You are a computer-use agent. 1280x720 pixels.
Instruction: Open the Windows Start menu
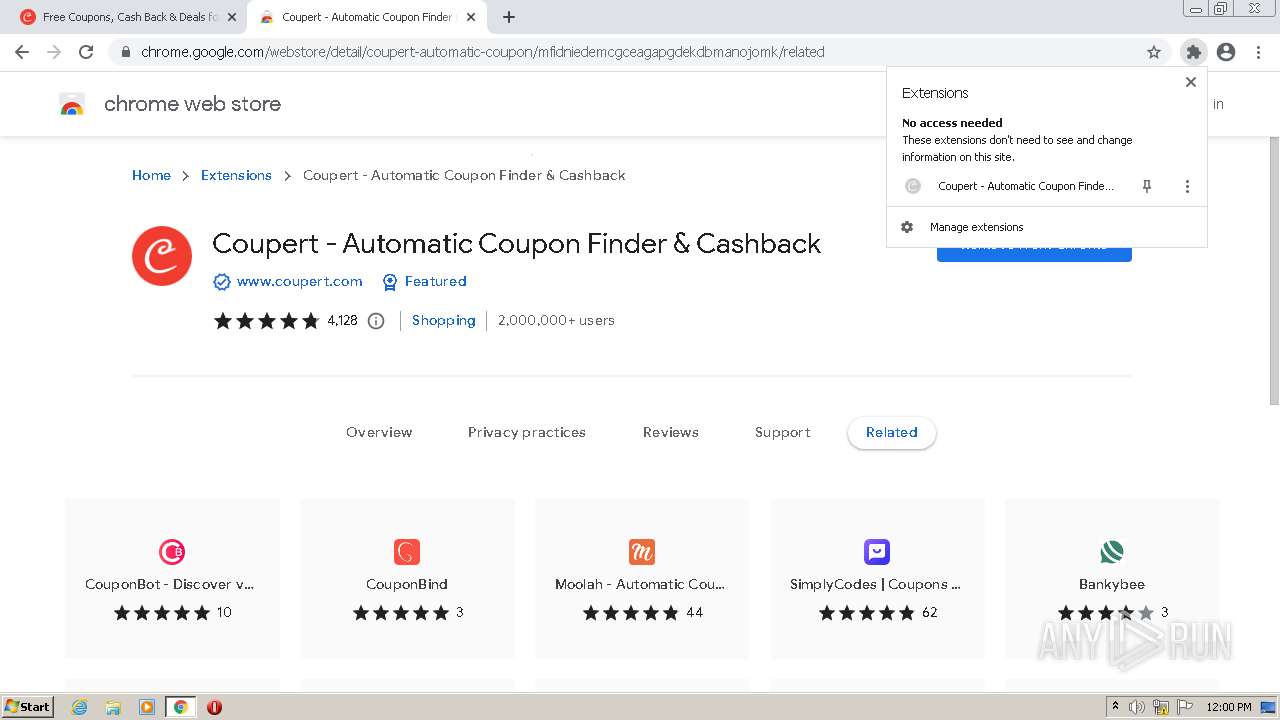pyautogui.click(x=27, y=707)
